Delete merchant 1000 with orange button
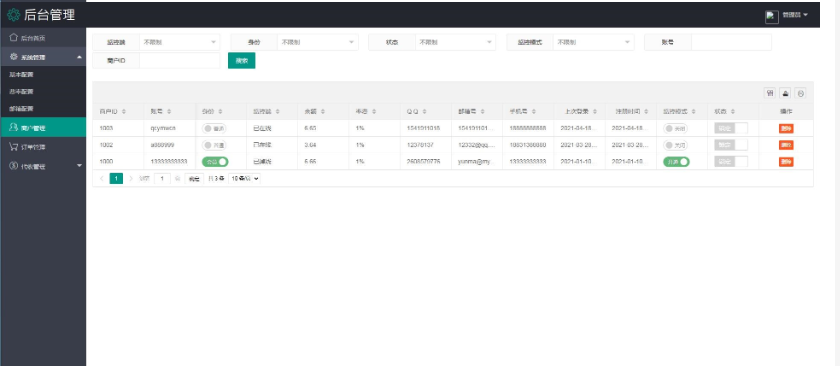Screen dimensions: 840x366 [x=786, y=162]
